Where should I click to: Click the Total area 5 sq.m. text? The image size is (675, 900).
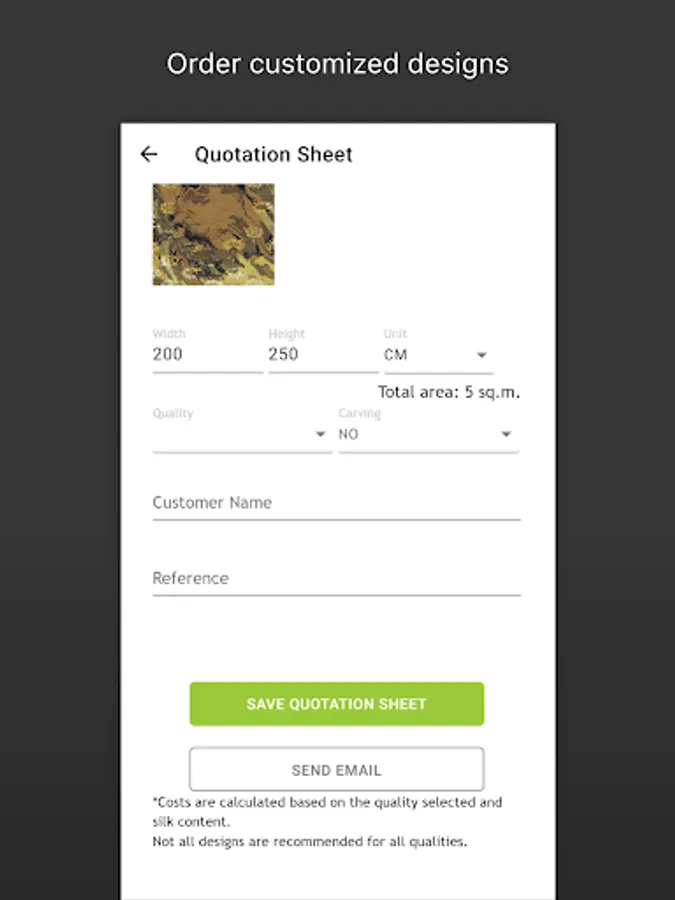click(x=448, y=392)
